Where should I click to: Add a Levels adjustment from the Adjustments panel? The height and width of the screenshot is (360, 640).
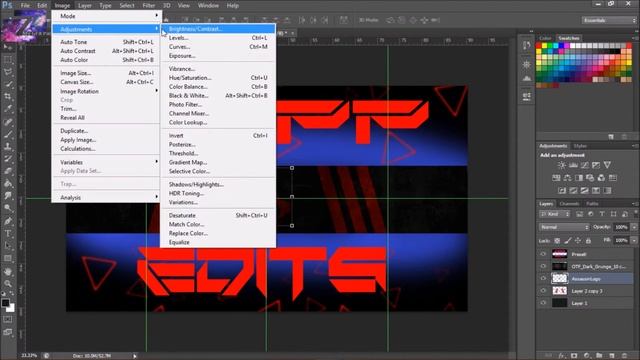(573, 165)
